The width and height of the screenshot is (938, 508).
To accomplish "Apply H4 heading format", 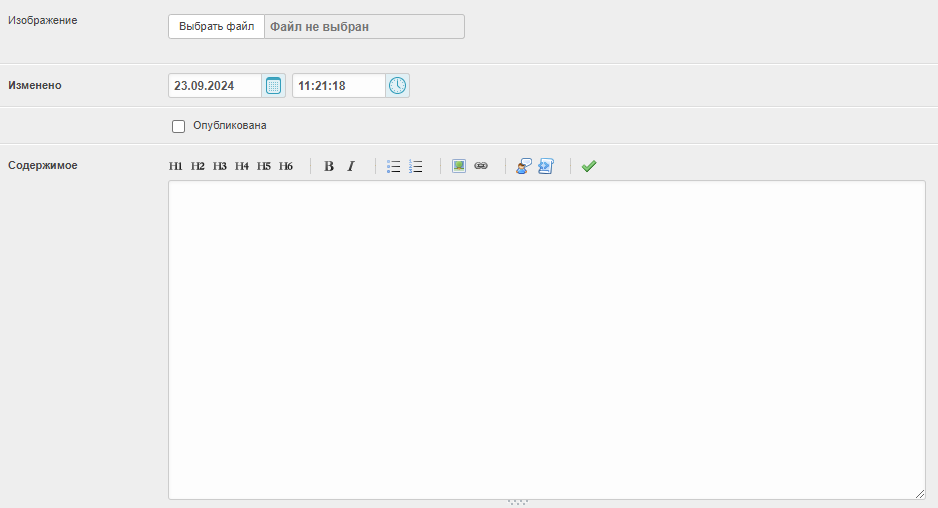I will pos(242,166).
